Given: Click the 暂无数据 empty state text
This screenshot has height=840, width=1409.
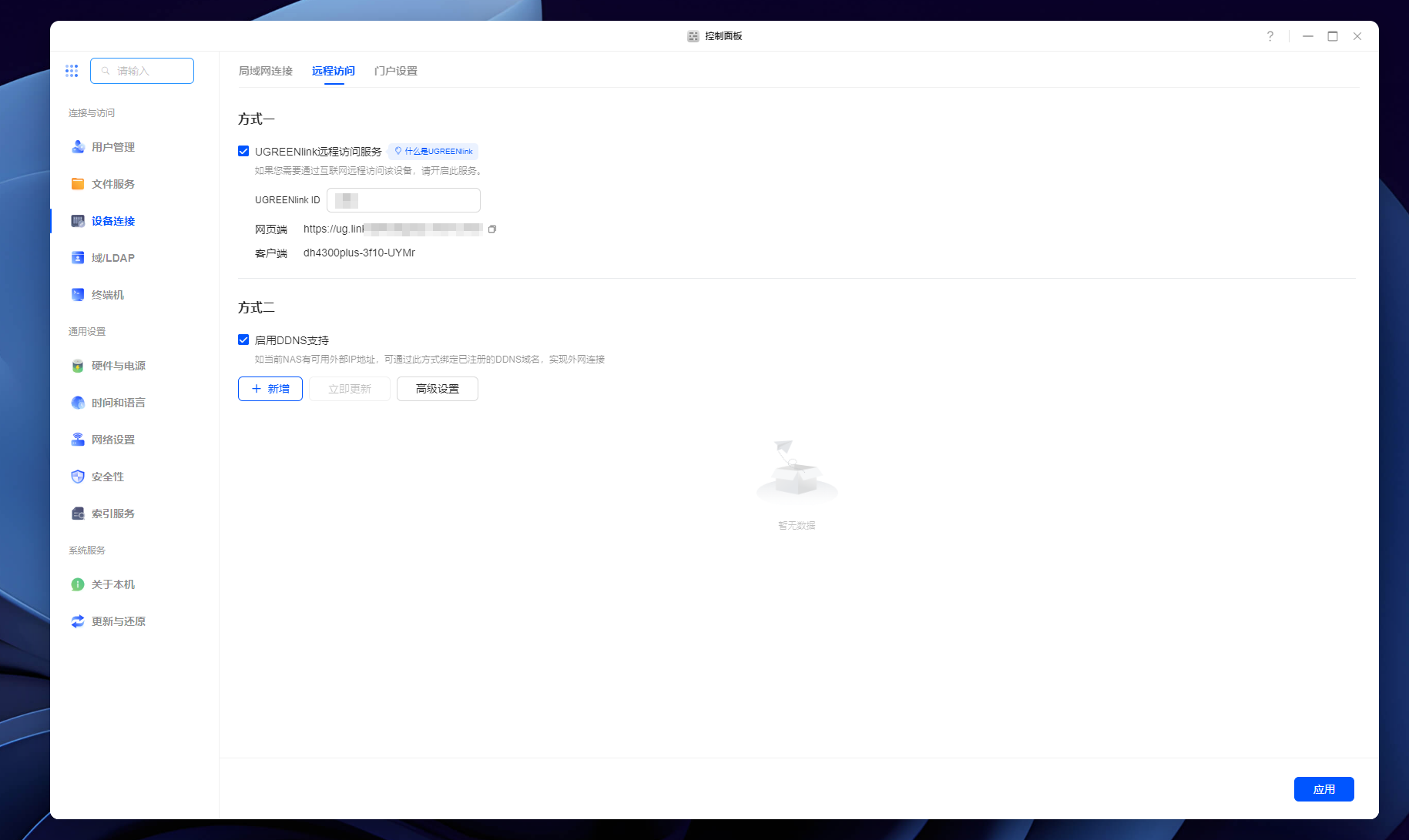Looking at the screenshot, I should 797,525.
